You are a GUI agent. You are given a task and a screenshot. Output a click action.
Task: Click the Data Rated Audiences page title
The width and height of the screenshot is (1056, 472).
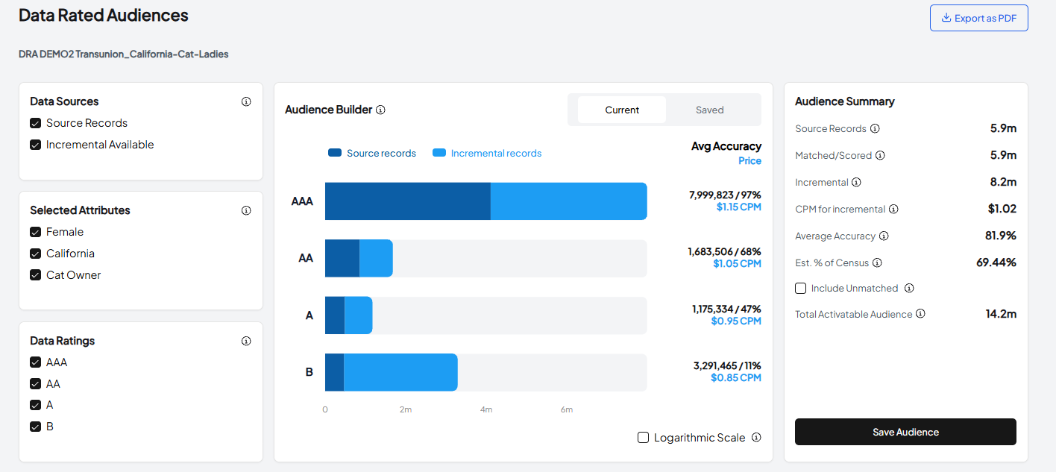(x=104, y=15)
